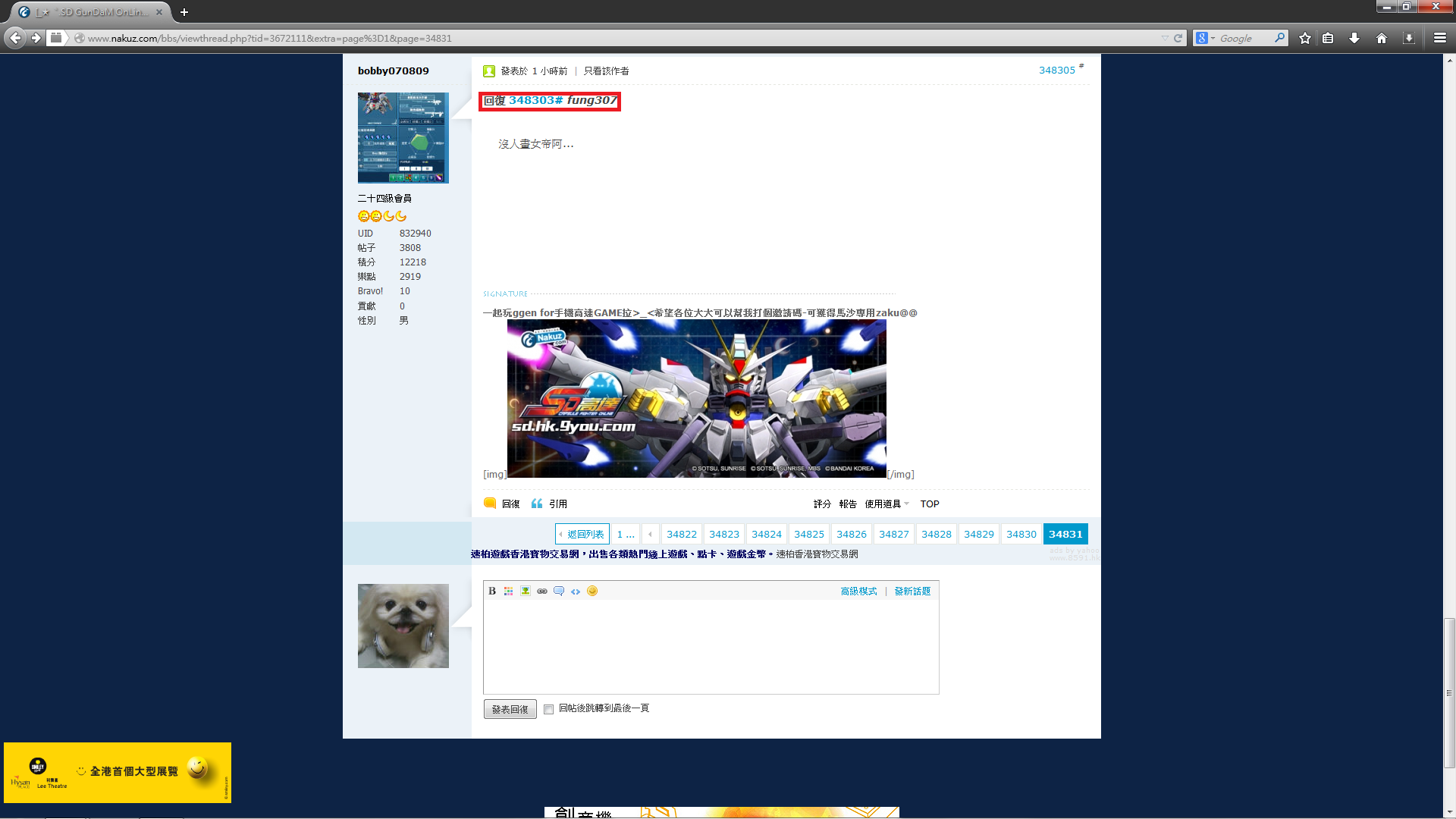Open text color palette in editor

click(x=509, y=591)
